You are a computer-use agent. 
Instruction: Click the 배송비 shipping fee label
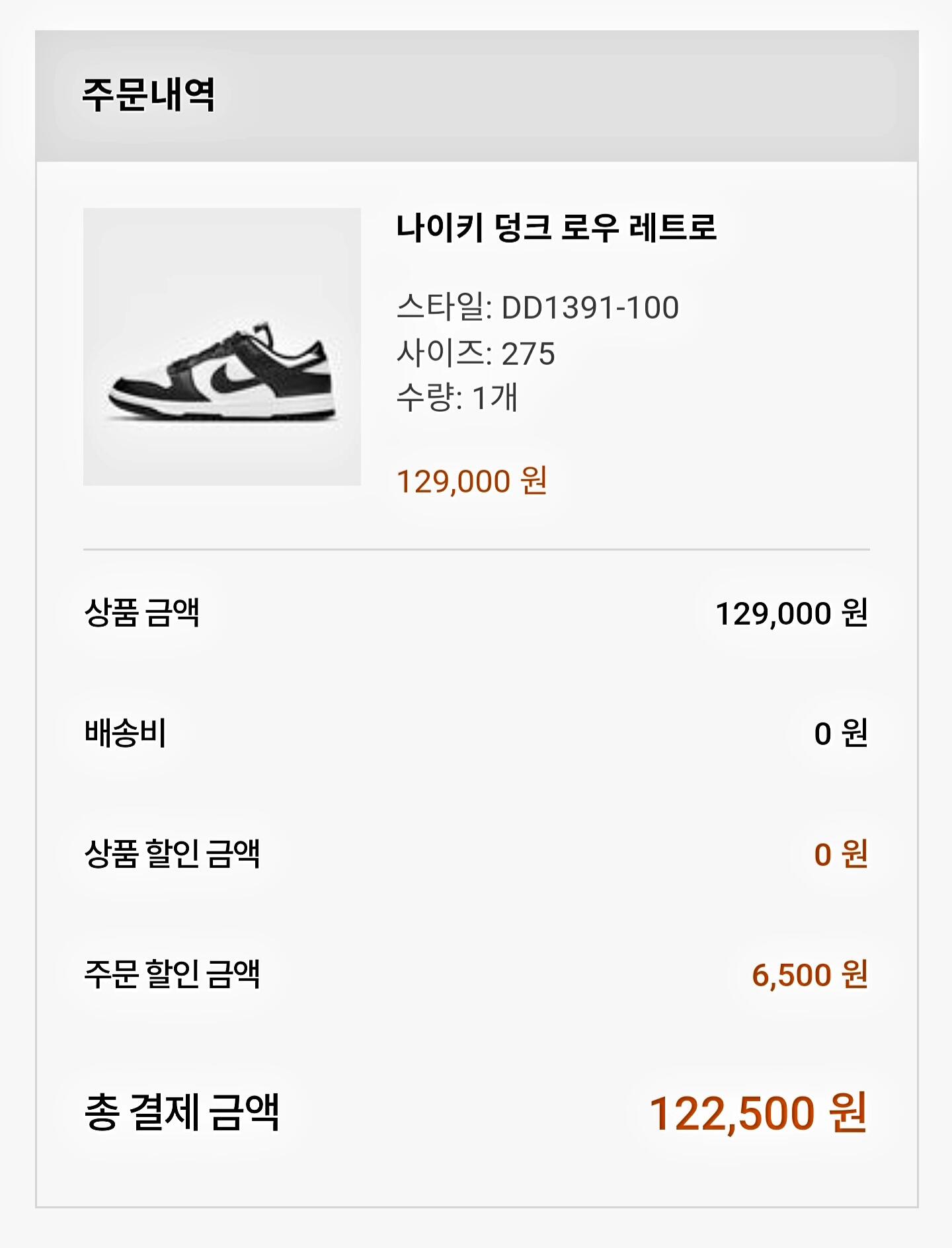pyautogui.click(x=126, y=733)
